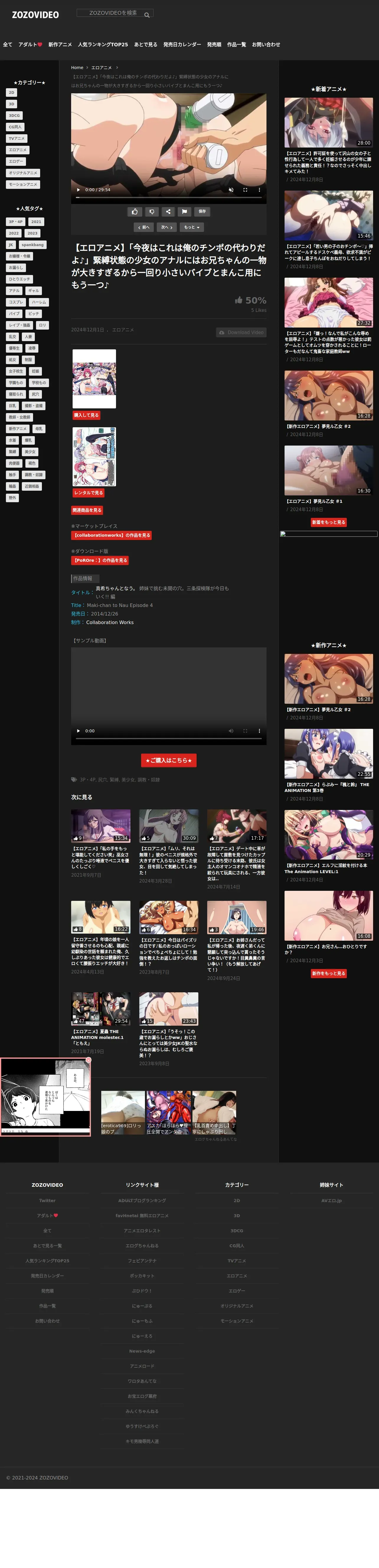
Task: Seek on the main video progress bar
Action: click(x=169, y=198)
